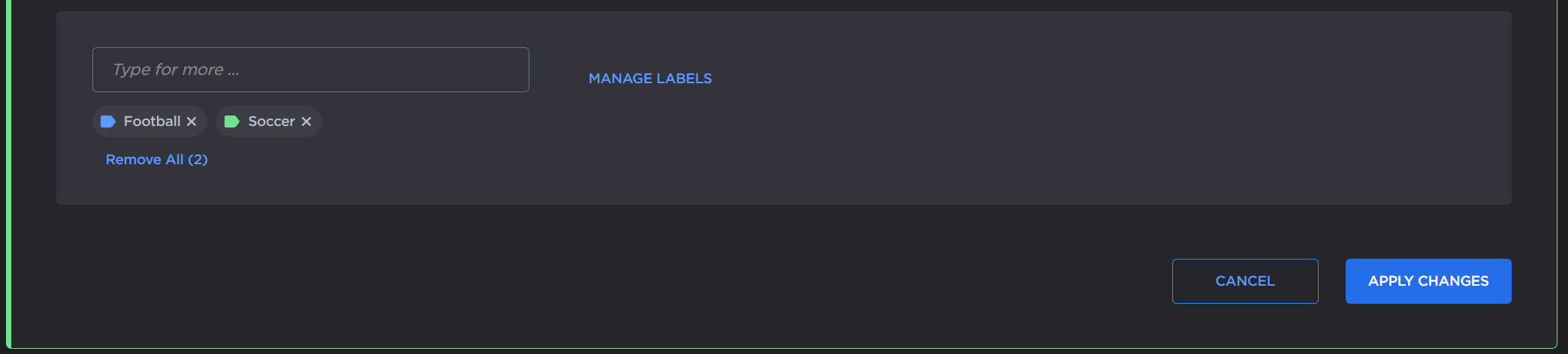This screenshot has height=354, width=1568.
Task: Click the blue Football tag icon
Action: pyautogui.click(x=107, y=121)
